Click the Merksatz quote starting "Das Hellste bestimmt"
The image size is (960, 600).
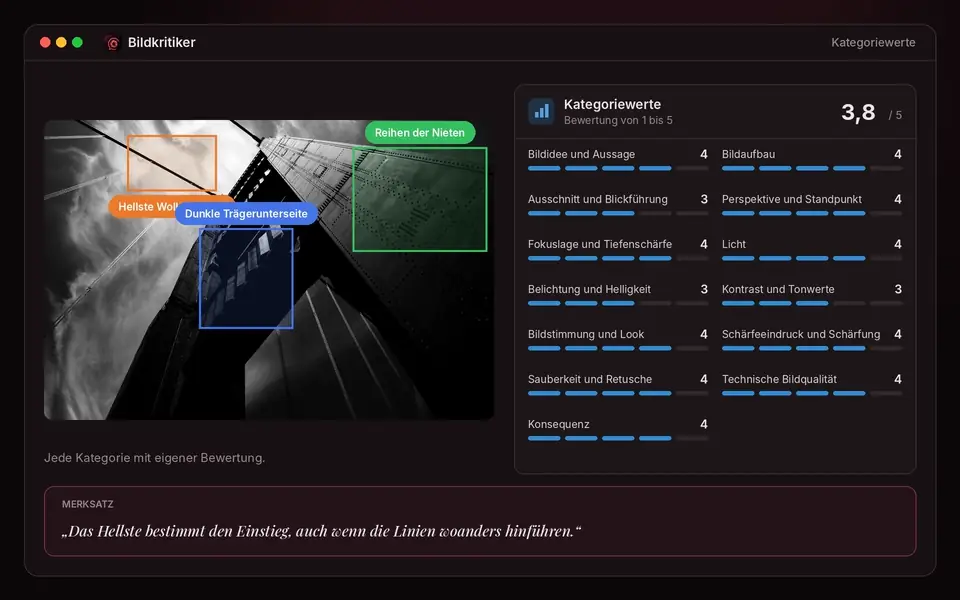(321, 531)
